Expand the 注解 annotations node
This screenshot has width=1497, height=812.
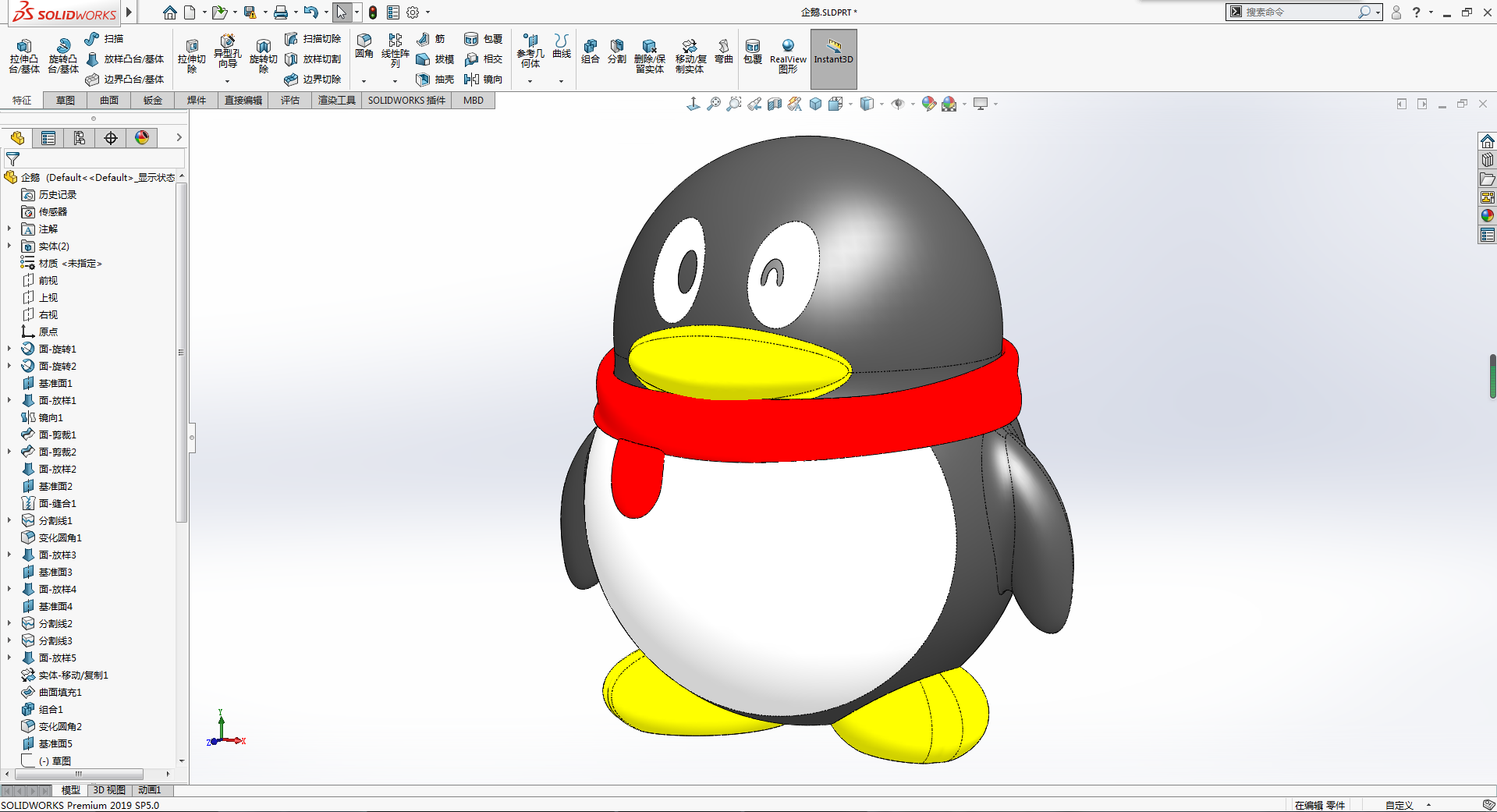pos(9,229)
